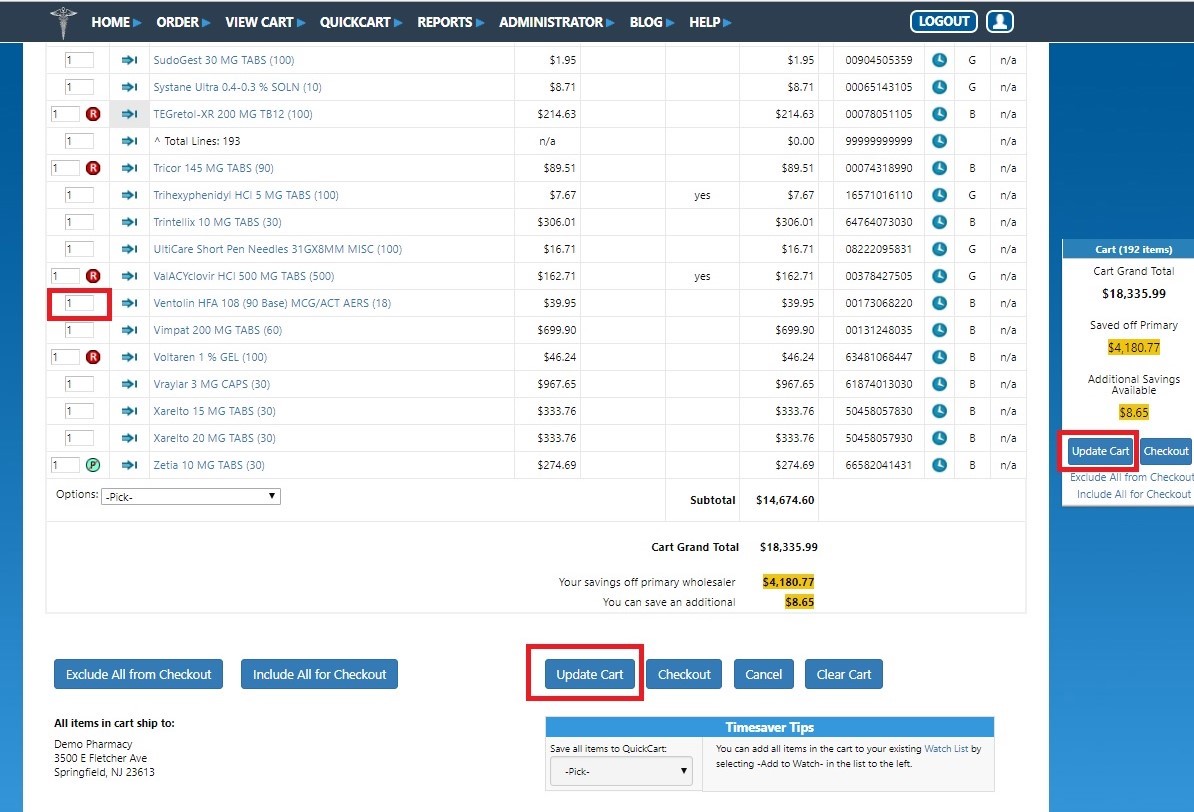1194x812 pixels.
Task: Open clock history icon for Total Lines row
Action: [940, 141]
